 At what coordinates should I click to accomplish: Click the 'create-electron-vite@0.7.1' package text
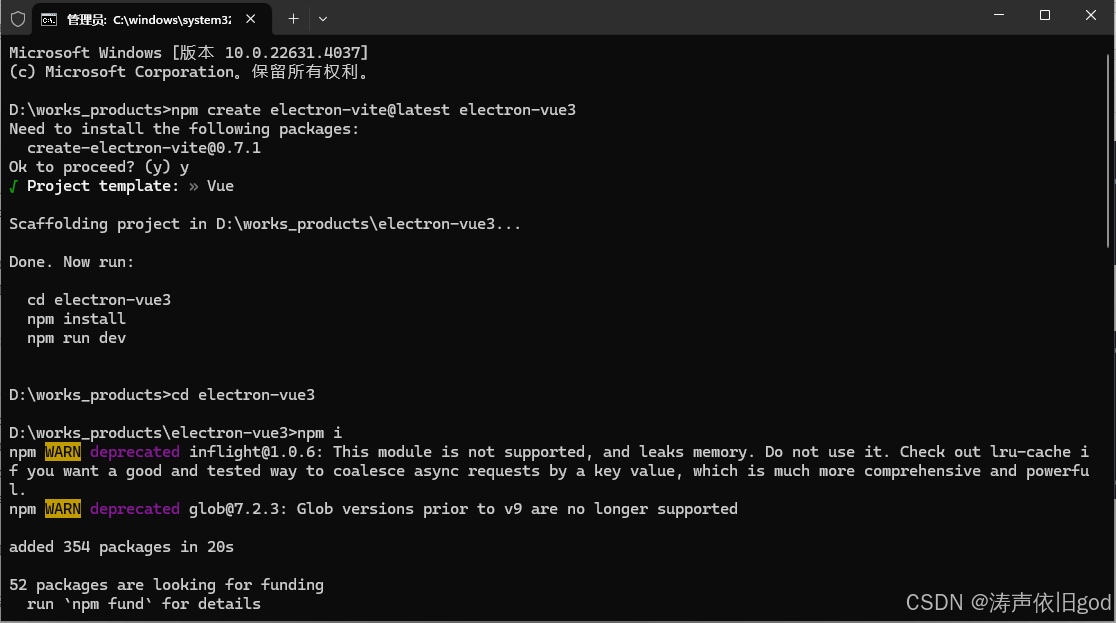tap(144, 148)
